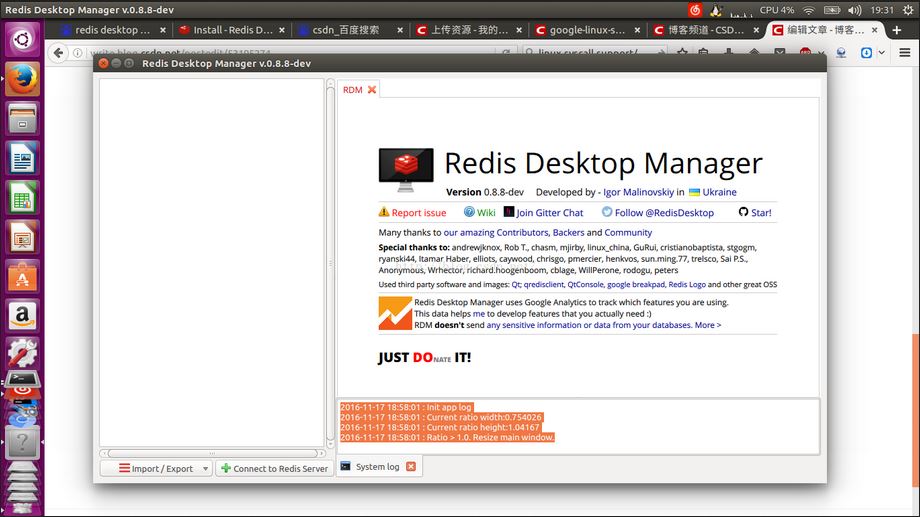Click the 'More >' analytics link
The width and height of the screenshot is (920, 517).
708,325
